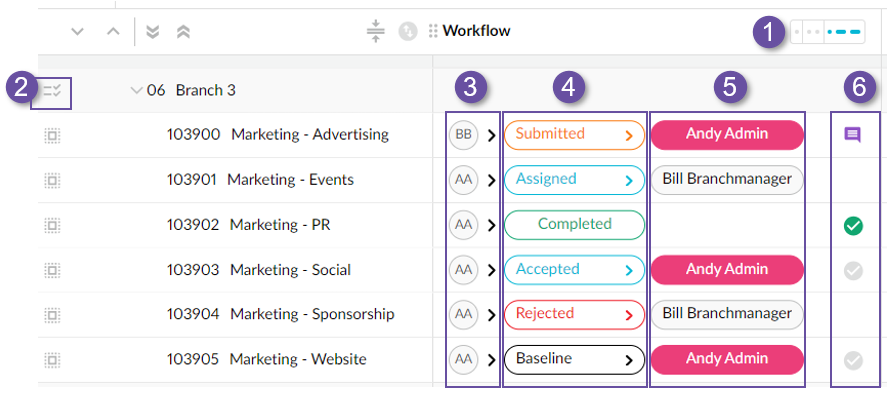Screen dimensions: 890x397
Task: Toggle green checkmark on Marketing - PR row
Action: pyautogui.click(x=853, y=227)
